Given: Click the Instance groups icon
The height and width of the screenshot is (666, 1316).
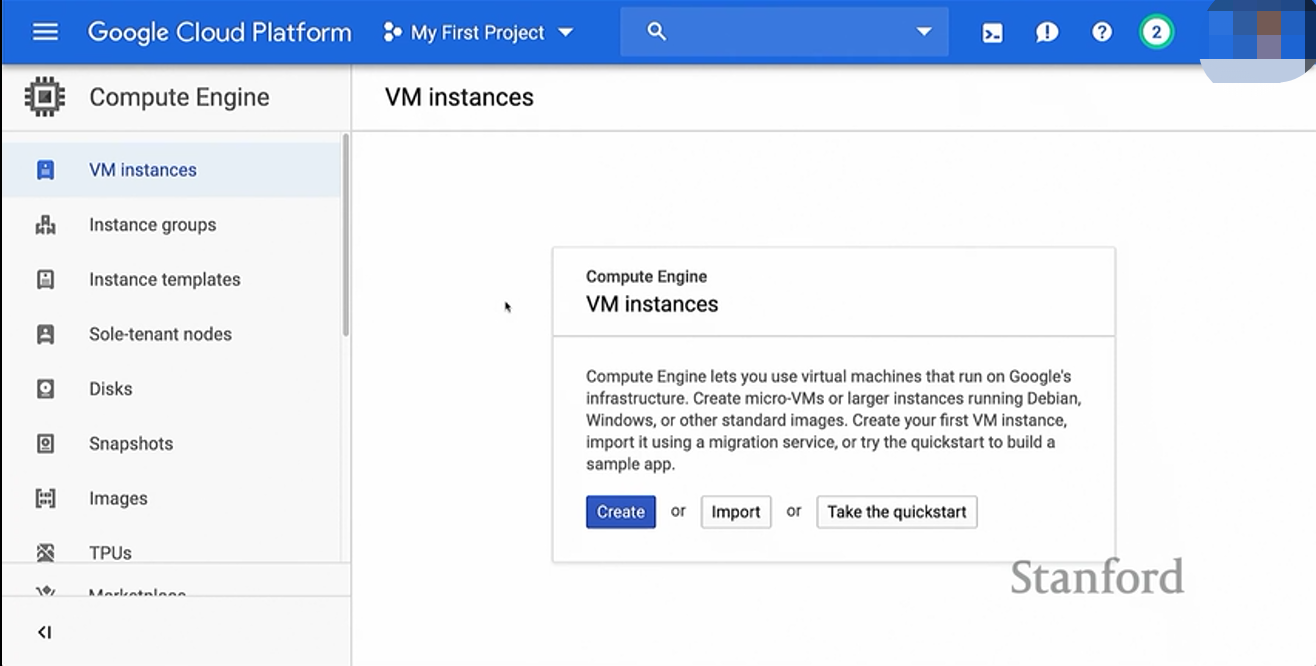Looking at the screenshot, I should (45, 225).
